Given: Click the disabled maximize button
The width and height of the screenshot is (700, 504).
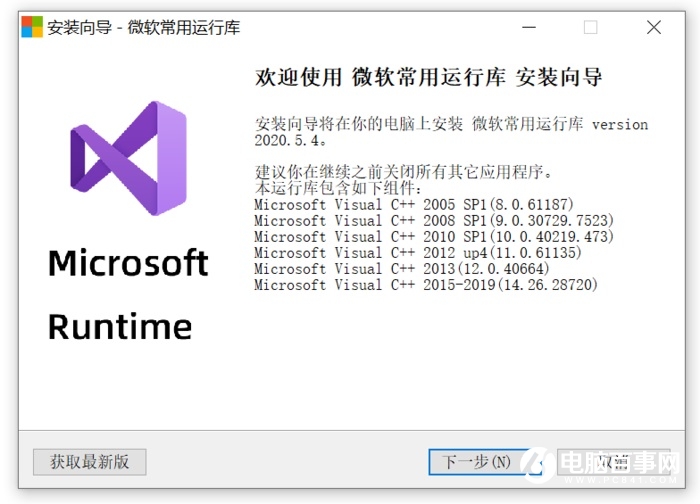Looking at the screenshot, I should point(590,28).
